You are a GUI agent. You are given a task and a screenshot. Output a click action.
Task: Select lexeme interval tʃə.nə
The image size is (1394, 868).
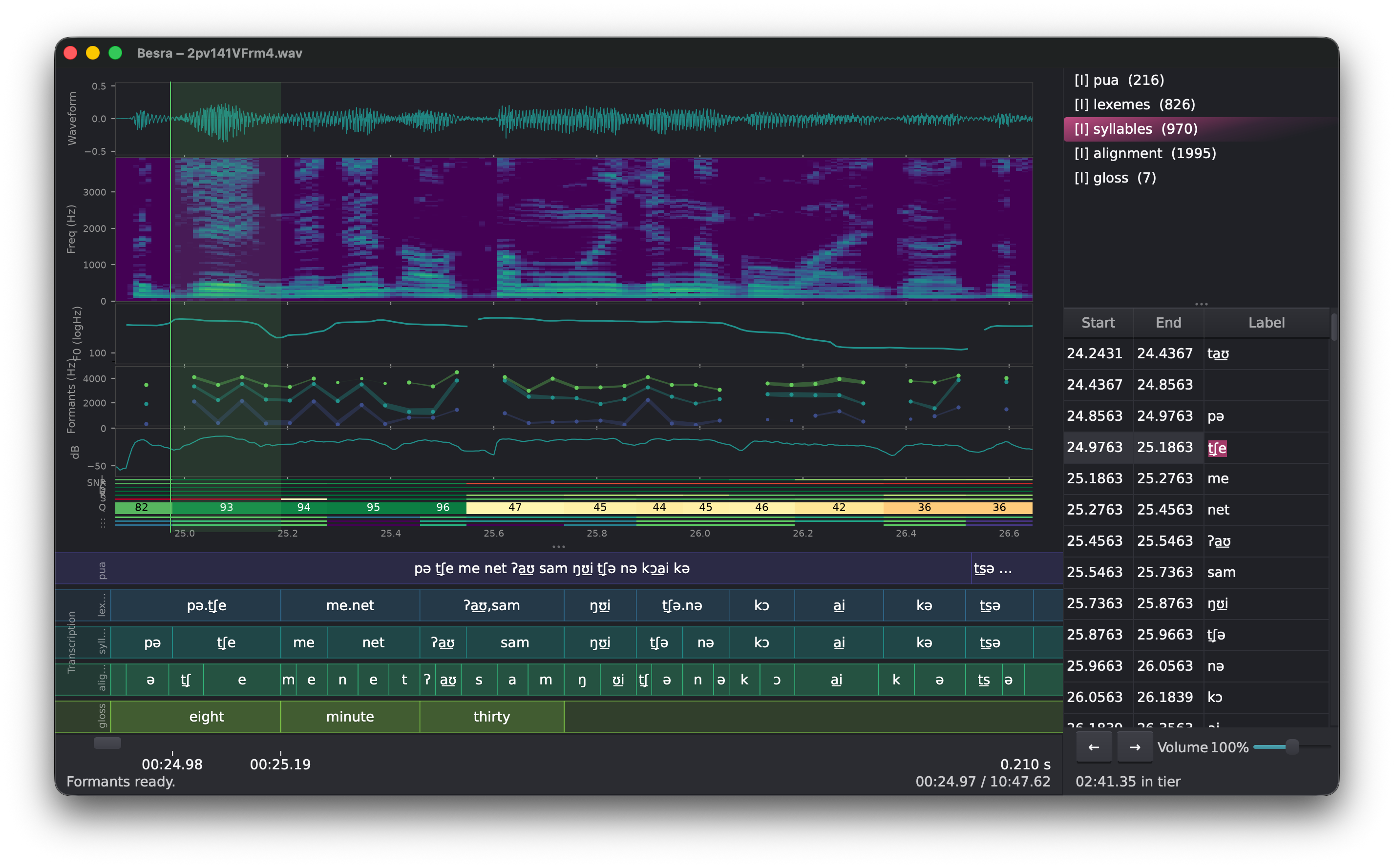click(x=682, y=606)
